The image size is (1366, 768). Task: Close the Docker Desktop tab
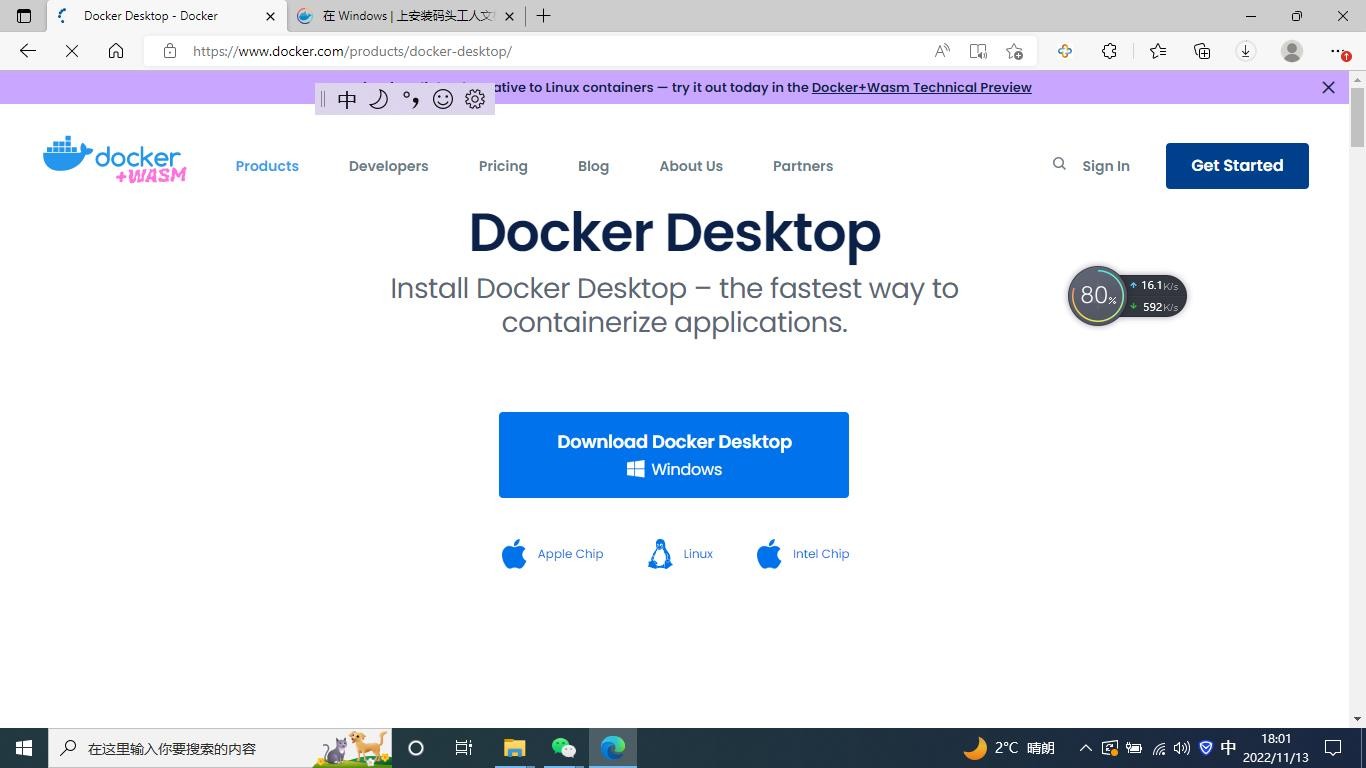tap(270, 16)
